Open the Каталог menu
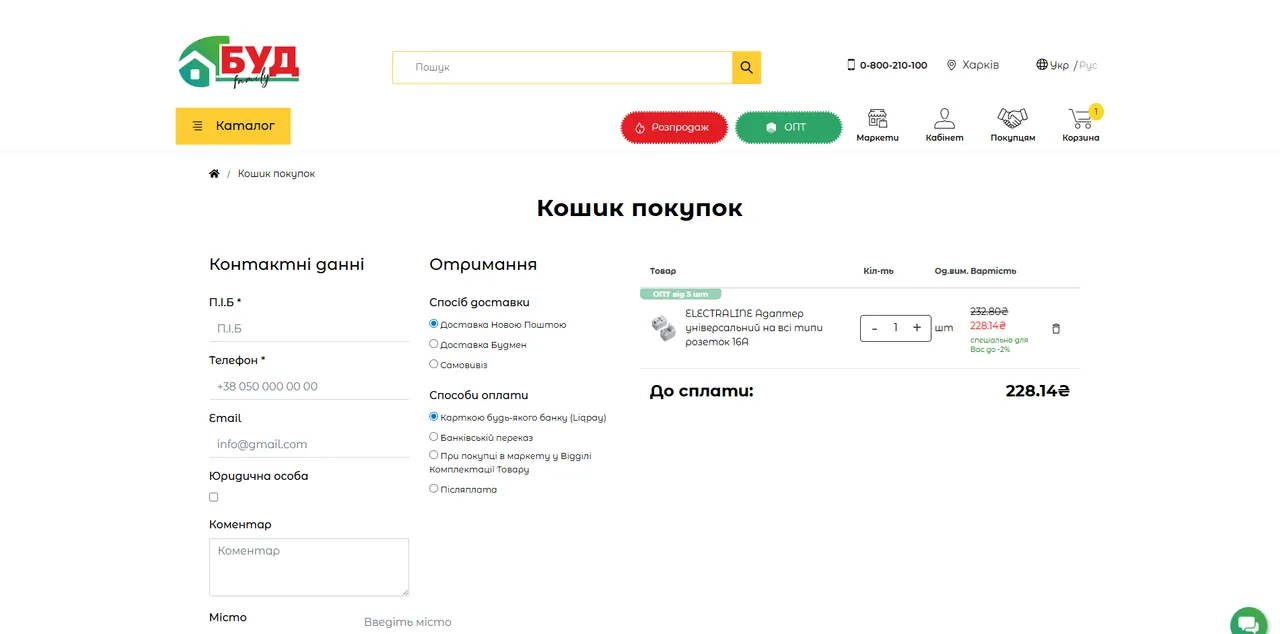 pos(233,126)
